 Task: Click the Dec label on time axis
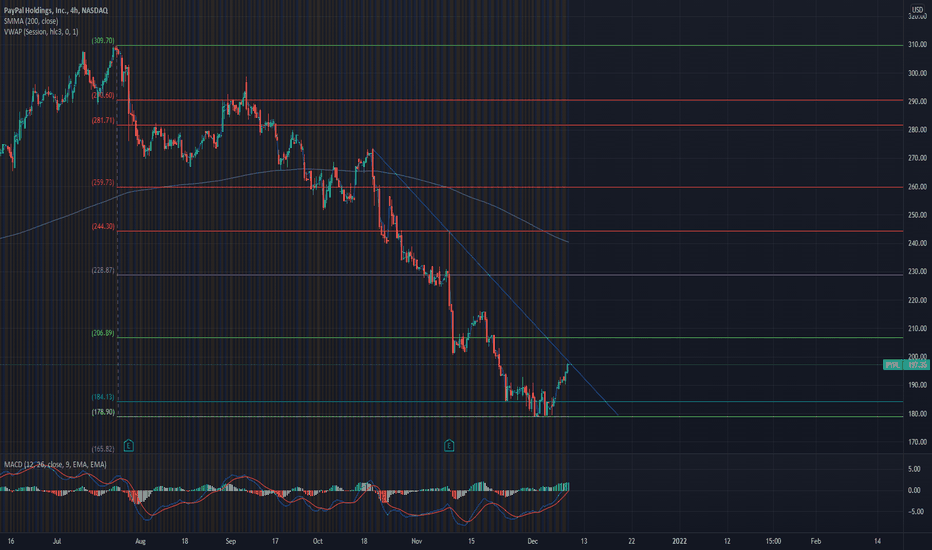533,541
